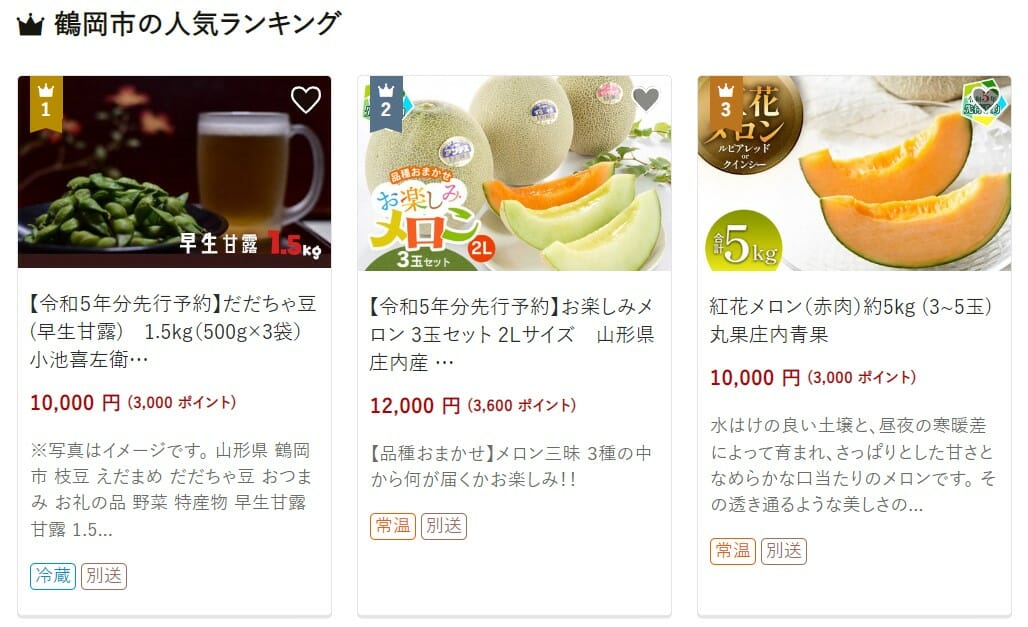Click 常温 tag on お楽しみメロン card

pyautogui.click(x=393, y=526)
